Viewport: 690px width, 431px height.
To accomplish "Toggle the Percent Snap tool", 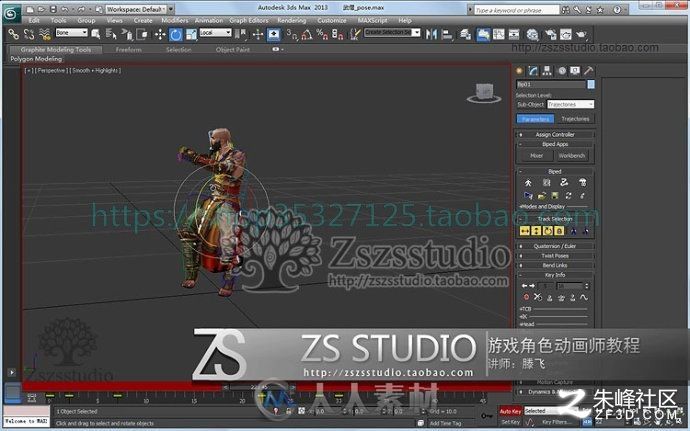I will click(322, 34).
